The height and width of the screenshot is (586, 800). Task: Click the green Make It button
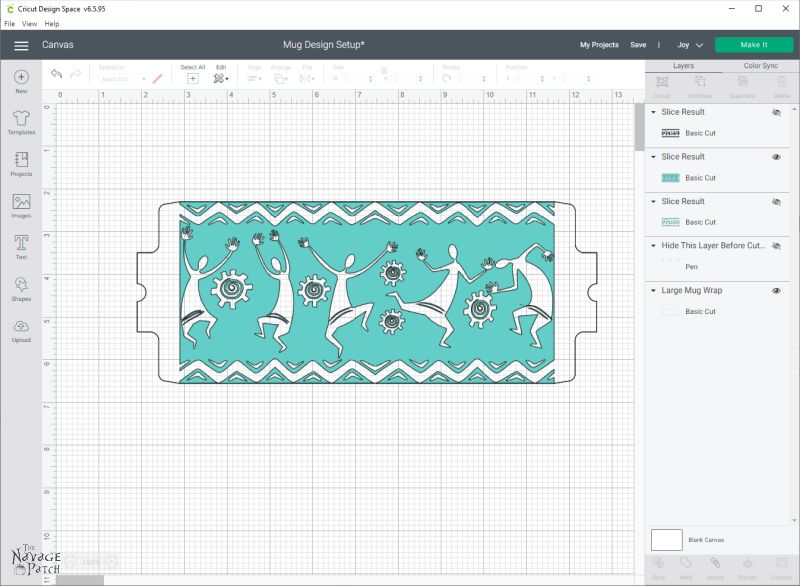click(754, 45)
